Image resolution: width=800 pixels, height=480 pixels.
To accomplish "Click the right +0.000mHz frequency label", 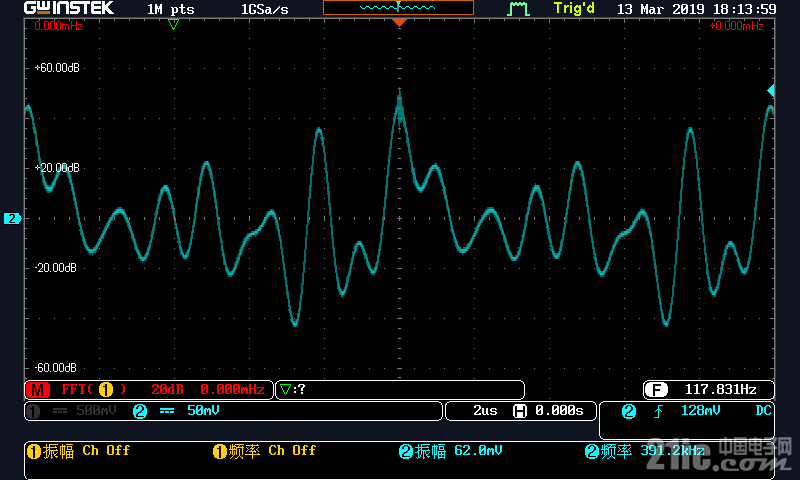I will pyautogui.click(x=737, y=26).
